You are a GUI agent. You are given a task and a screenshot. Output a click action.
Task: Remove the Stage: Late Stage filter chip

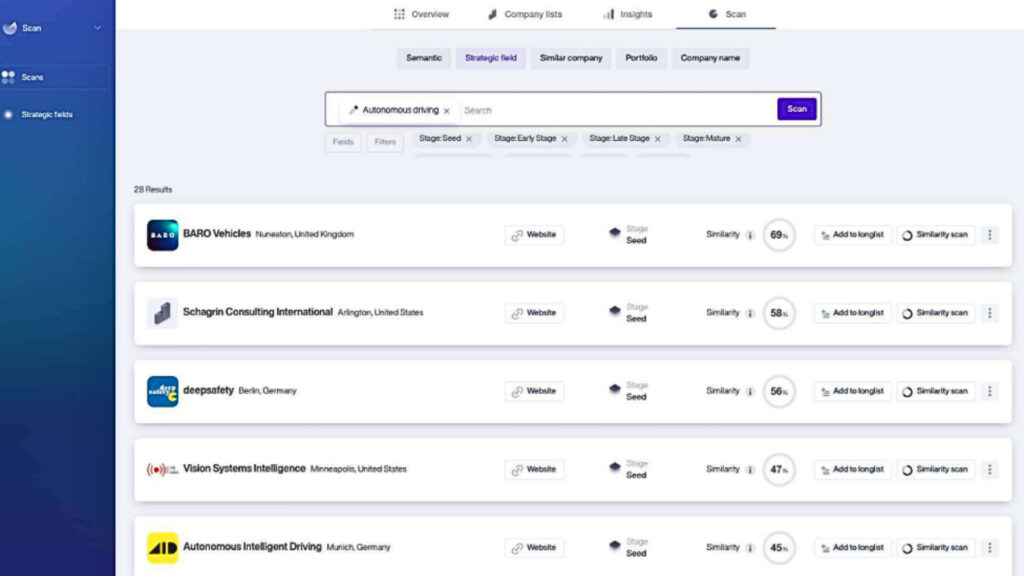click(657, 139)
